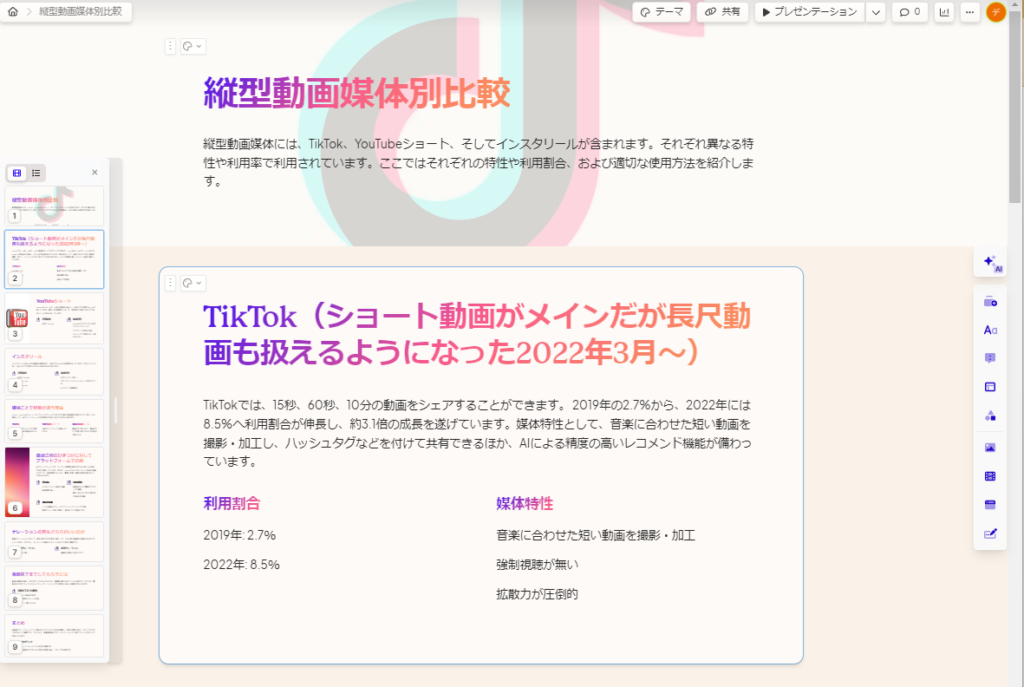1024x687 pixels.
Task: Click the 縦型動画媒体別比較 breadcrumb title
Action: tap(80, 11)
